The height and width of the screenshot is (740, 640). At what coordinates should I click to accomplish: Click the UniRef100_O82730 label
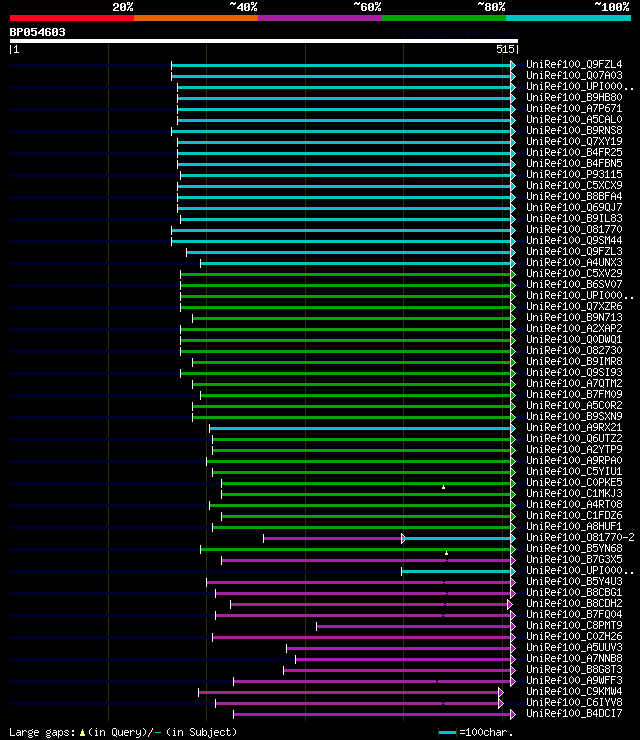point(574,351)
